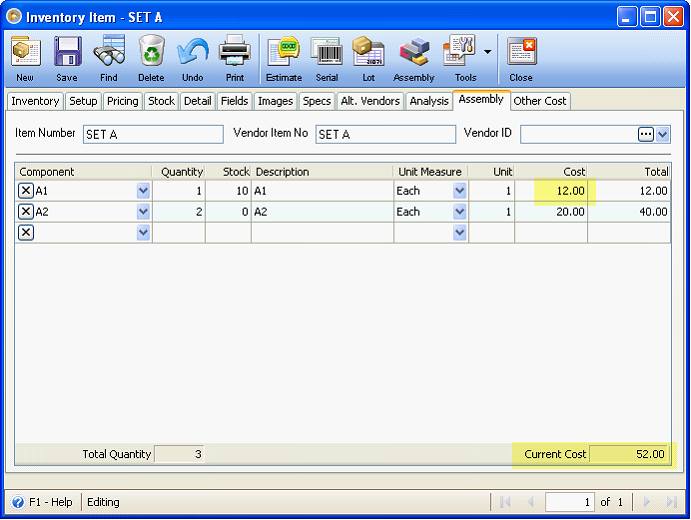Click the A2 quantity cell
The image size is (691, 520).
pyautogui.click(x=179, y=212)
